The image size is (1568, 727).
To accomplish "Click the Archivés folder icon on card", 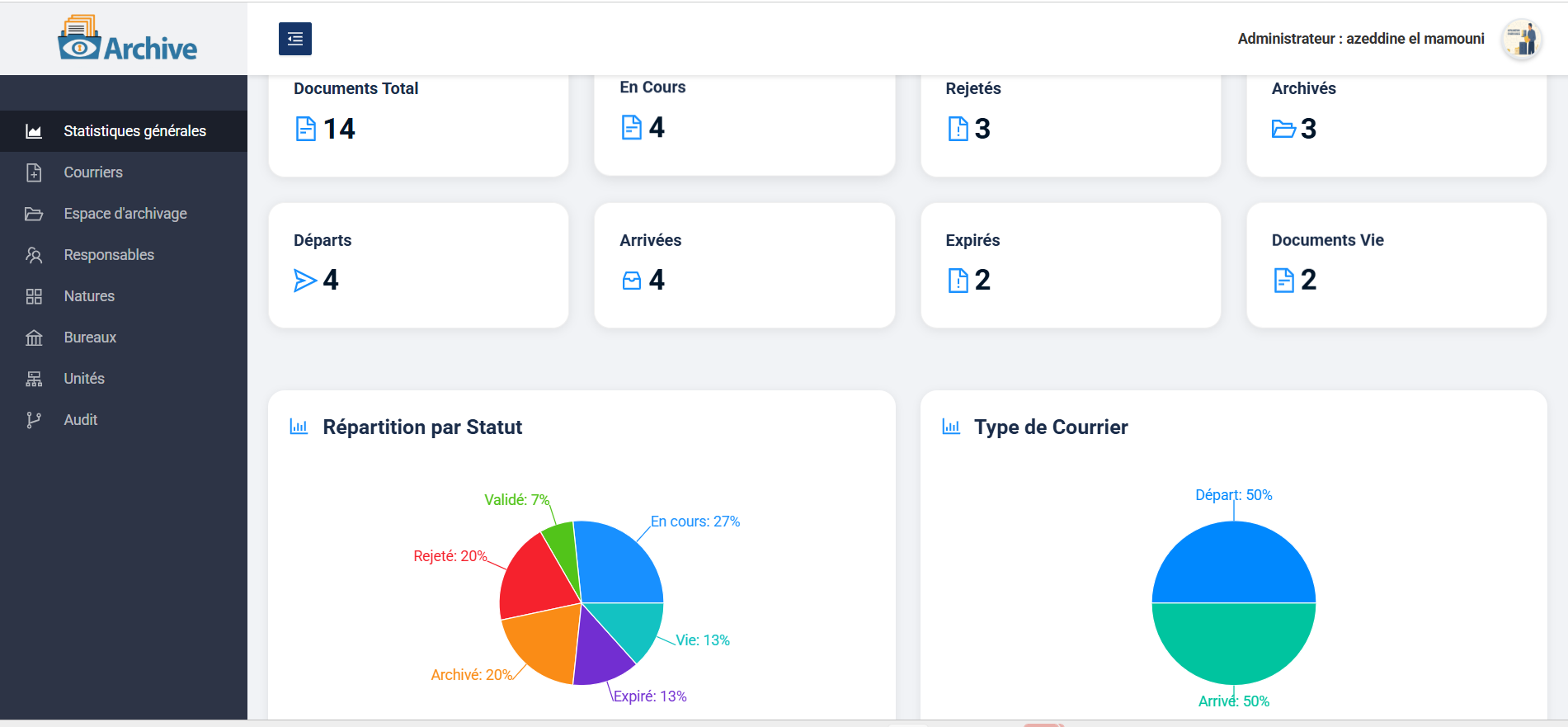I will coord(1283,129).
